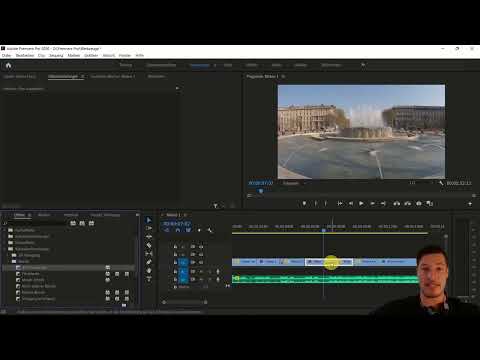Toggle V1 track targeting
The height and width of the screenshot is (360, 480).
pos(183,262)
